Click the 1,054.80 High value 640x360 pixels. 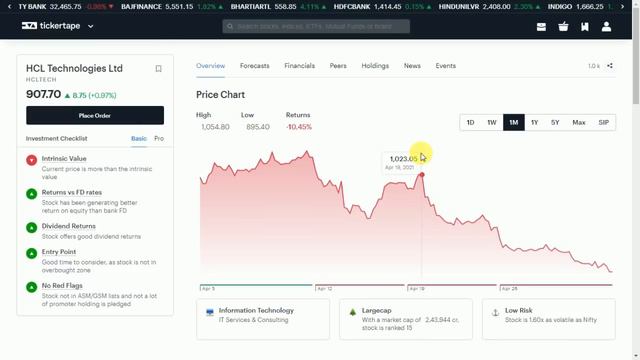coord(215,127)
